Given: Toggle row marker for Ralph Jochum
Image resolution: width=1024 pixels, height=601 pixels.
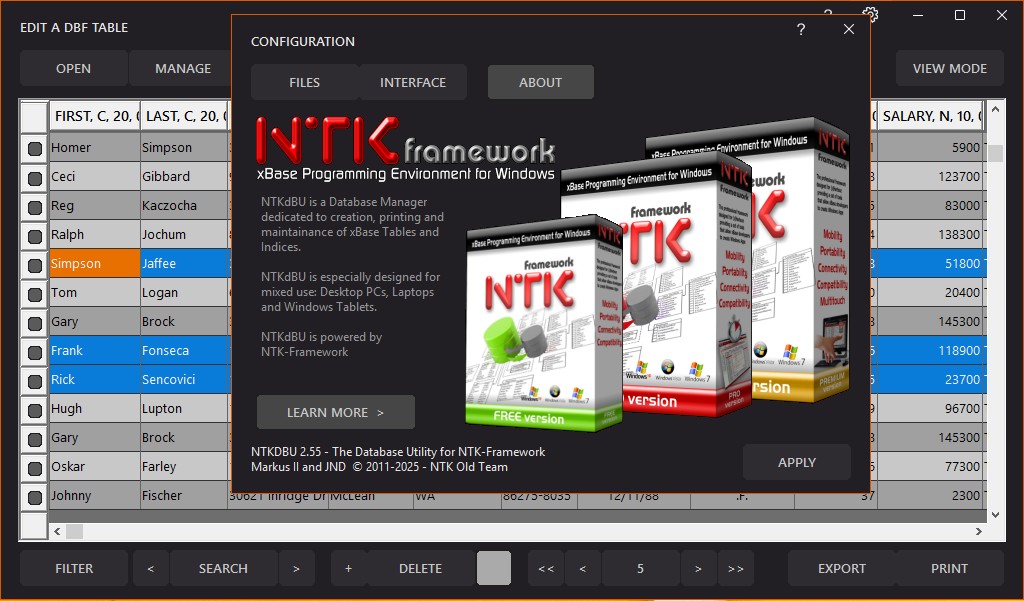Looking at the screenshot, I should click(x=35, y=235).
